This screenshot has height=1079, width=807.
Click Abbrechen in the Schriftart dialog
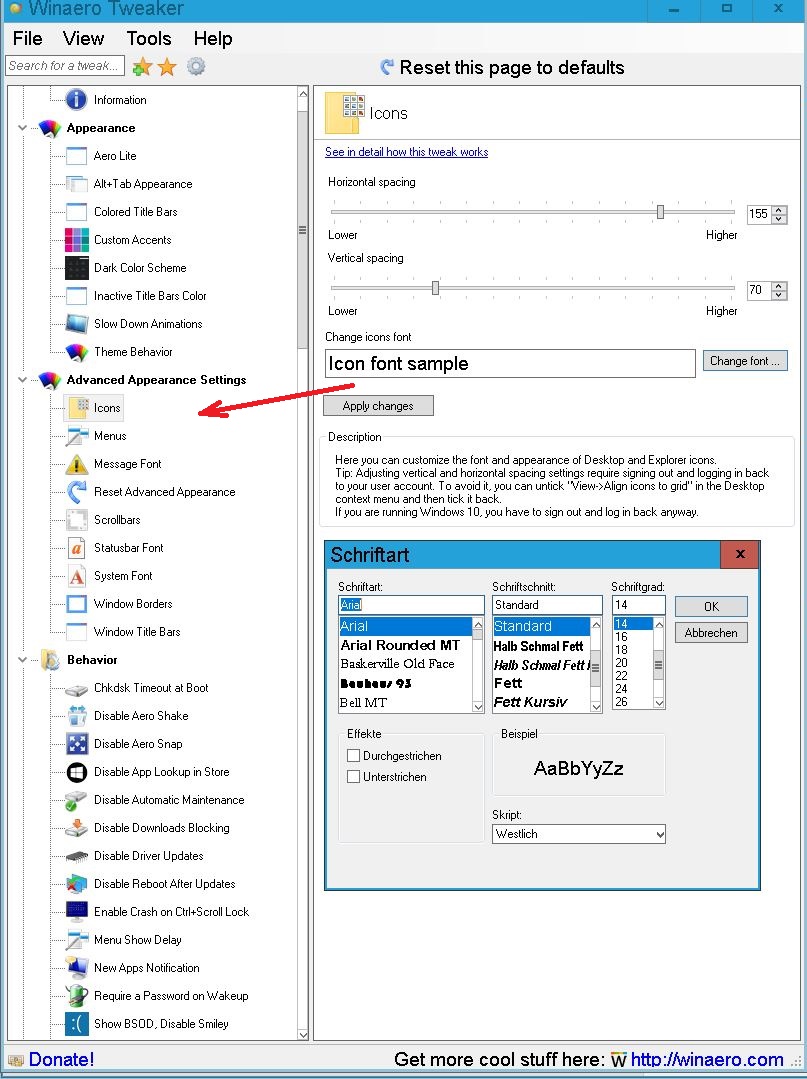tap(711, 632)
